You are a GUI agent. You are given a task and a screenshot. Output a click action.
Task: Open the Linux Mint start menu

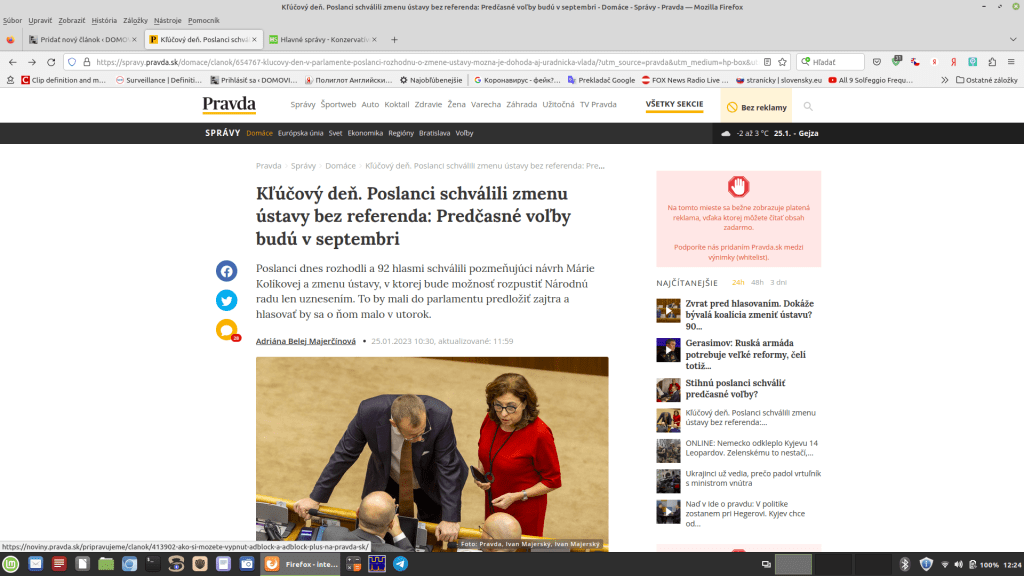pyautogui.click(x=11, y=564)
